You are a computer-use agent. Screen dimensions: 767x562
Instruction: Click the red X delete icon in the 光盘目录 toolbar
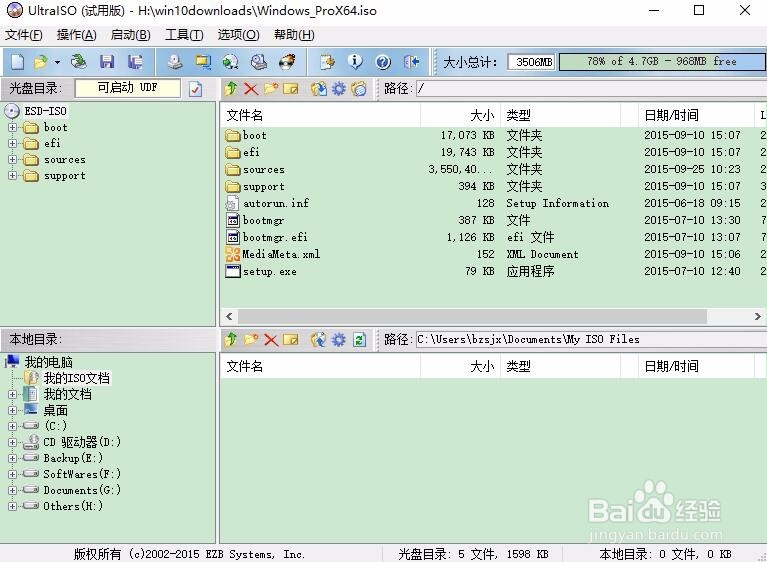[251, 89]
